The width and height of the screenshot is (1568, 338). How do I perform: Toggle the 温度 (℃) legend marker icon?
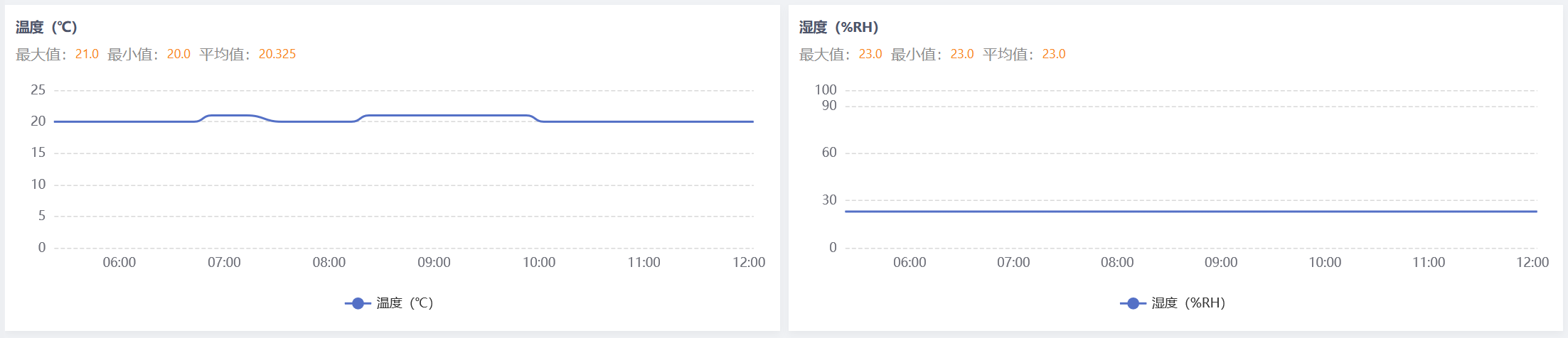click(358, 303)
